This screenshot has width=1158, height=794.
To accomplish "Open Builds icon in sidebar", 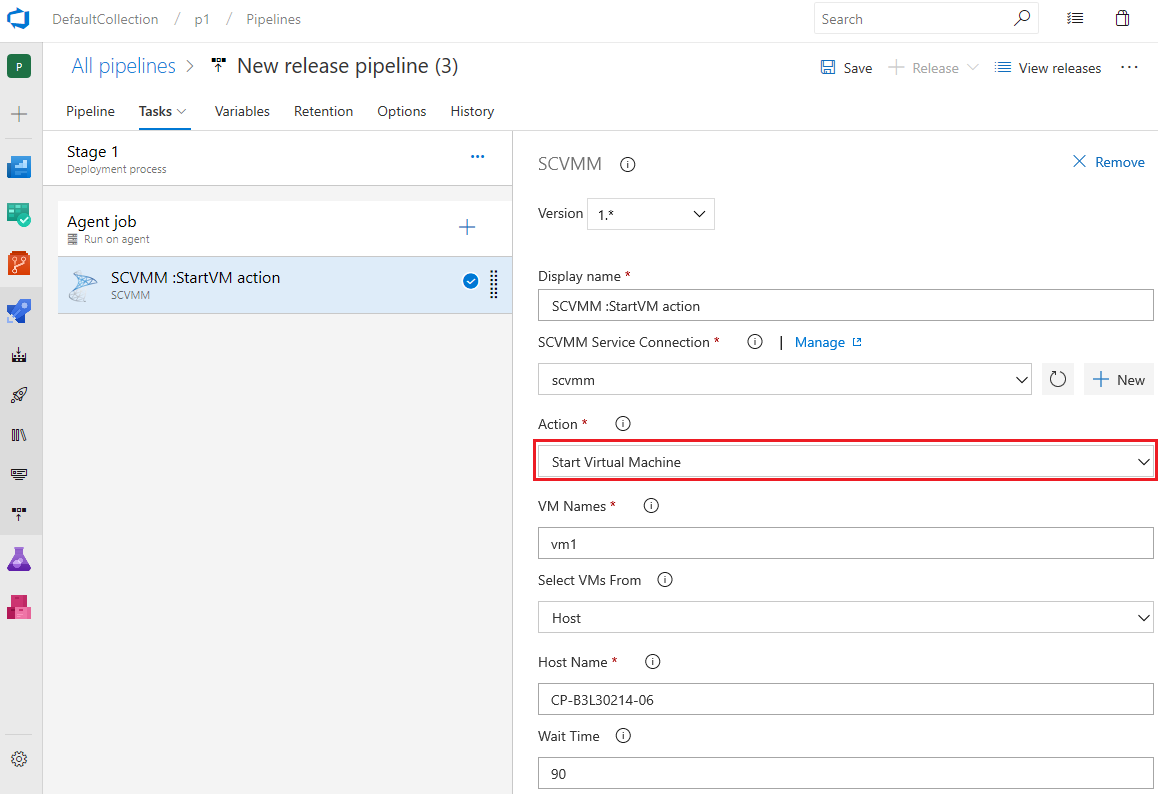I will click(19, 355).
